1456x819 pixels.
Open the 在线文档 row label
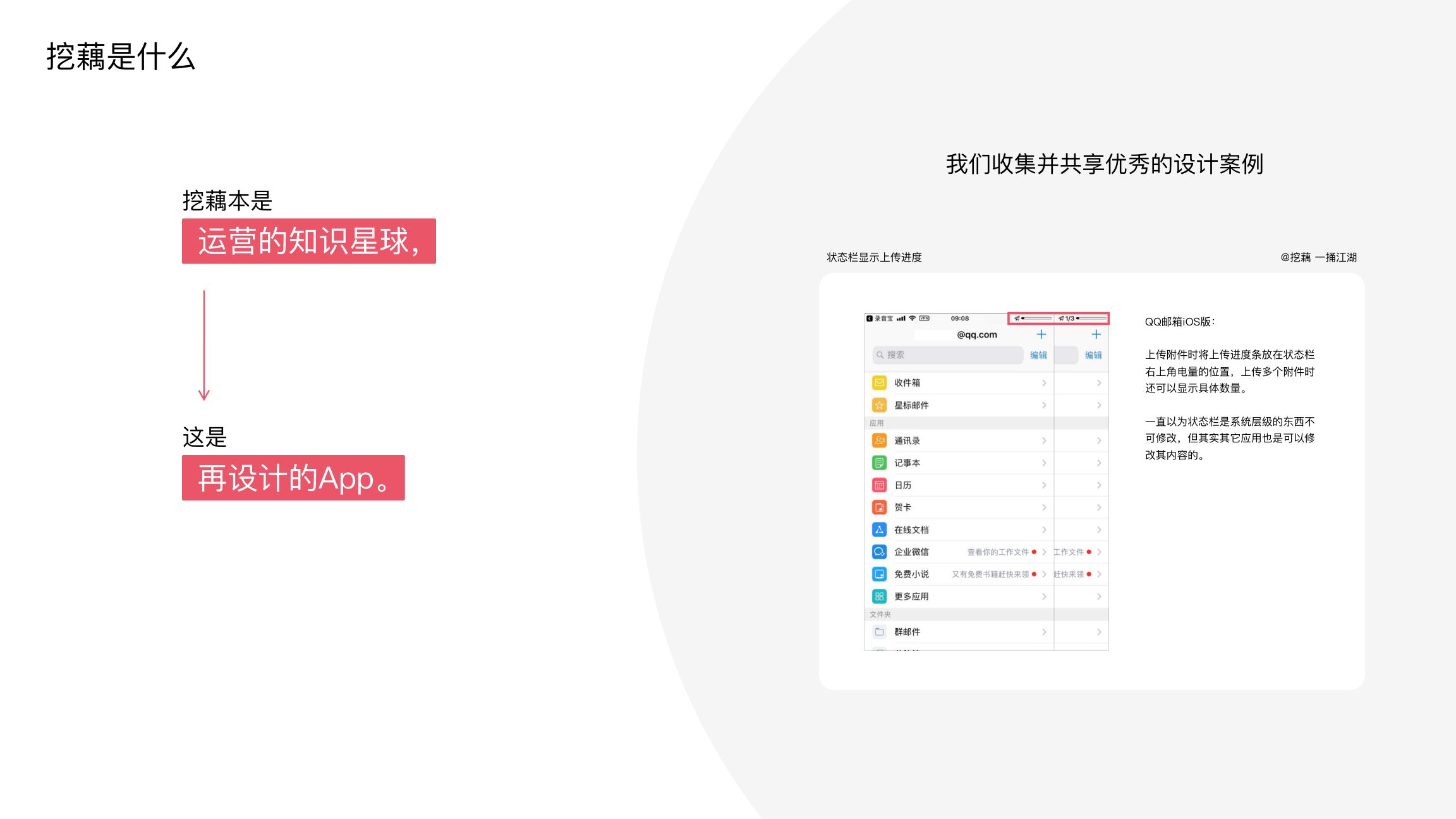911,530
